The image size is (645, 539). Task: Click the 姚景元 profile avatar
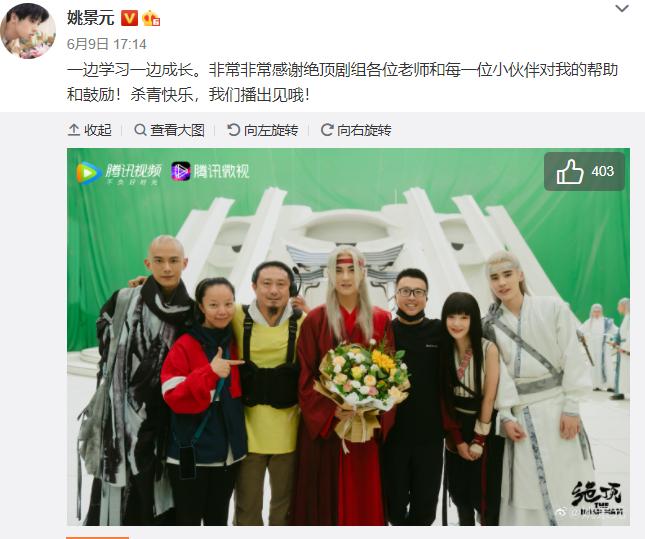click(28, 31)
